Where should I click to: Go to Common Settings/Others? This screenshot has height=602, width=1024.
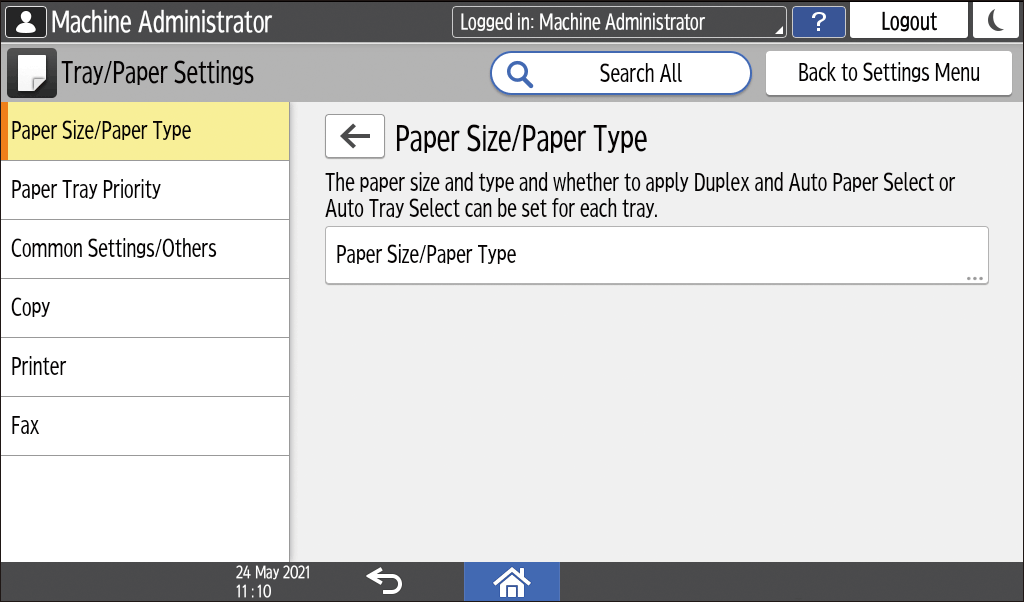click(145, 249)
